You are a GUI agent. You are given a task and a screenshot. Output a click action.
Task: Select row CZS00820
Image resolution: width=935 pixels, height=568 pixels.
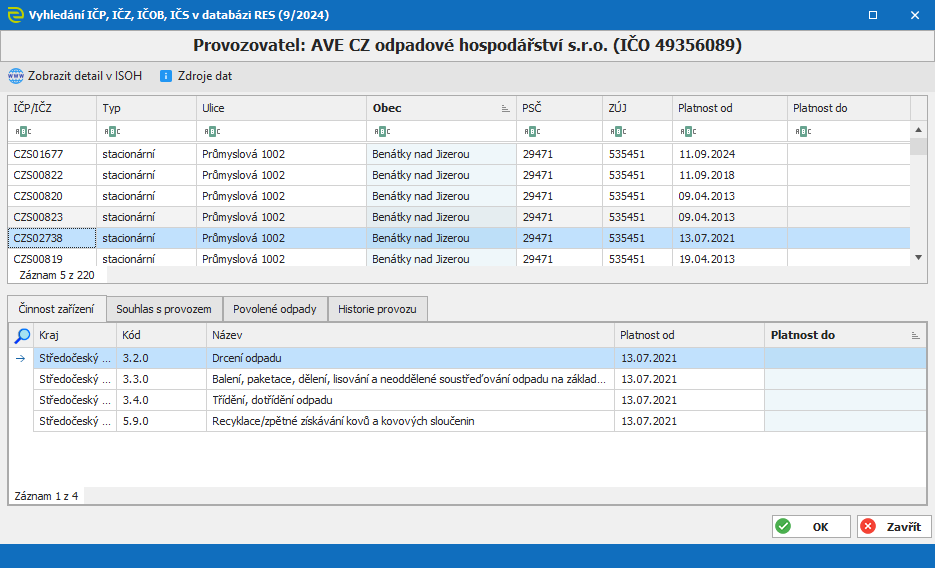coord(459,196)
